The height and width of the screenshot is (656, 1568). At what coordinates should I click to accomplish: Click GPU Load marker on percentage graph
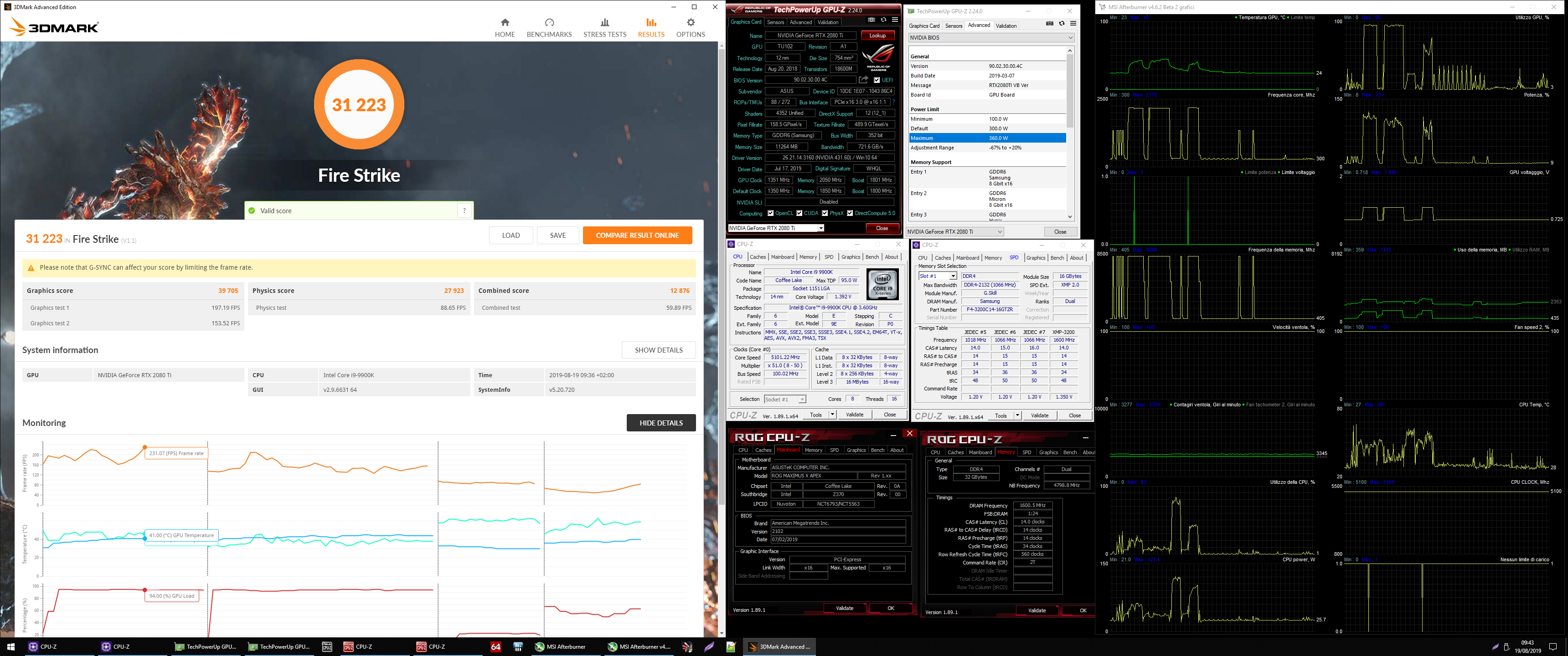point(145,590)
